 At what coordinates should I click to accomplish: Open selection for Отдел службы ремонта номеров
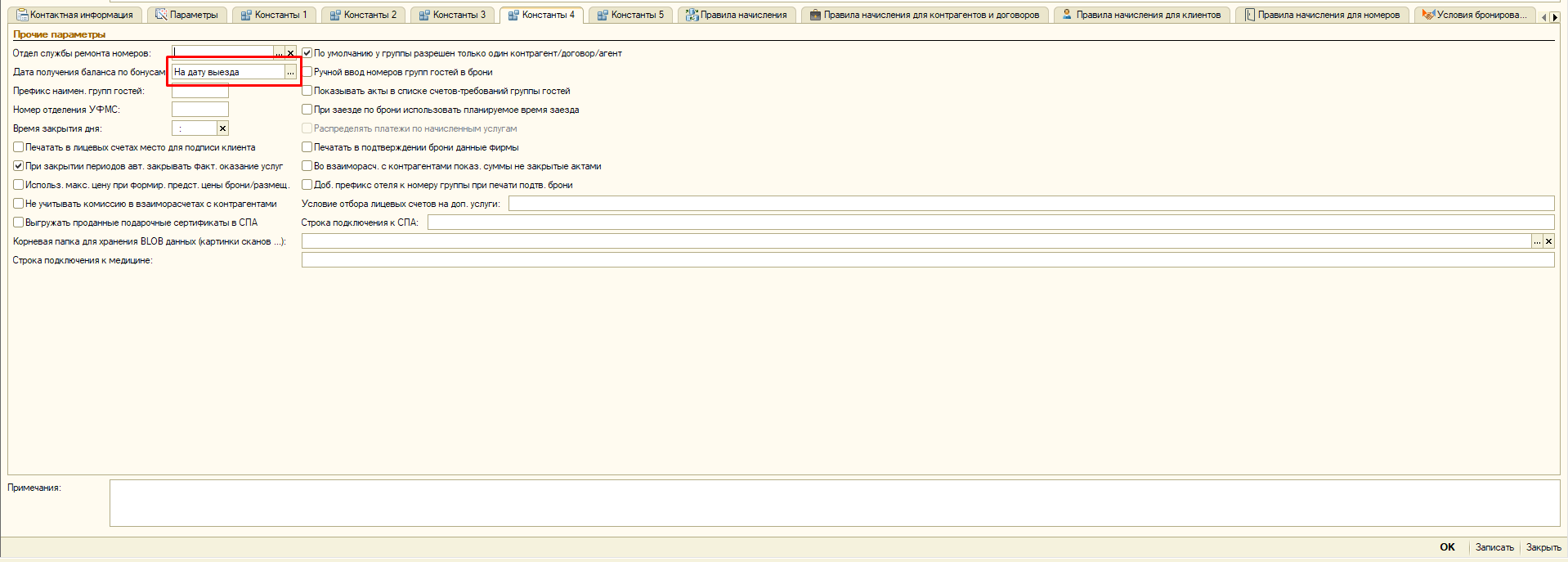click(x=279, y=53)
